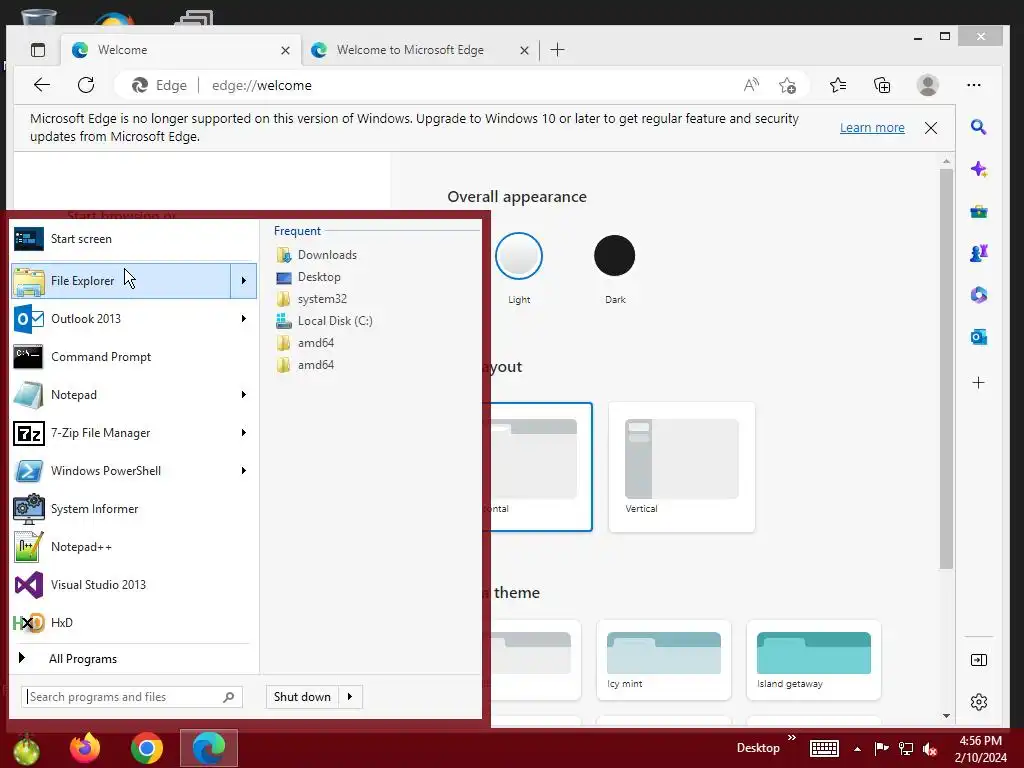Click the plus icon to customize sidebar
This screenshot has width=1024, height=768.
pyautogui.click(x=978, y=383)
